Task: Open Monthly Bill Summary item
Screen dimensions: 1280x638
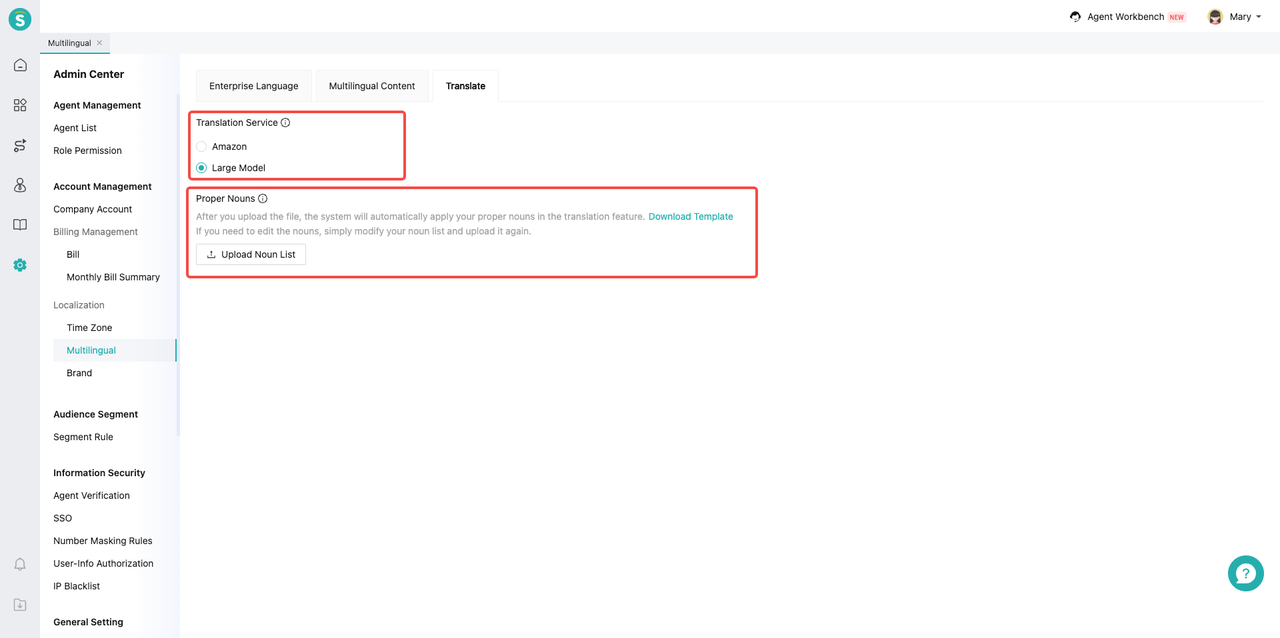Action: pos(113,277)
